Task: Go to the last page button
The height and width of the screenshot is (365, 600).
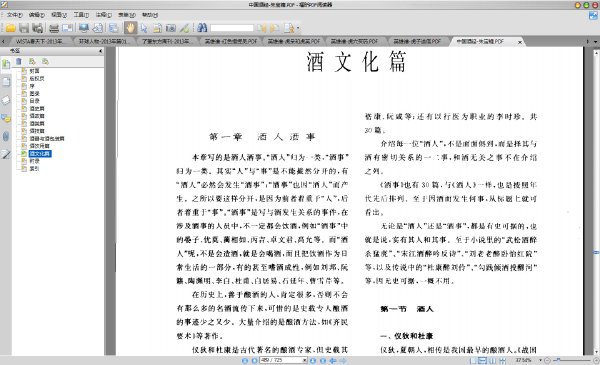Action: coord(323,360)
